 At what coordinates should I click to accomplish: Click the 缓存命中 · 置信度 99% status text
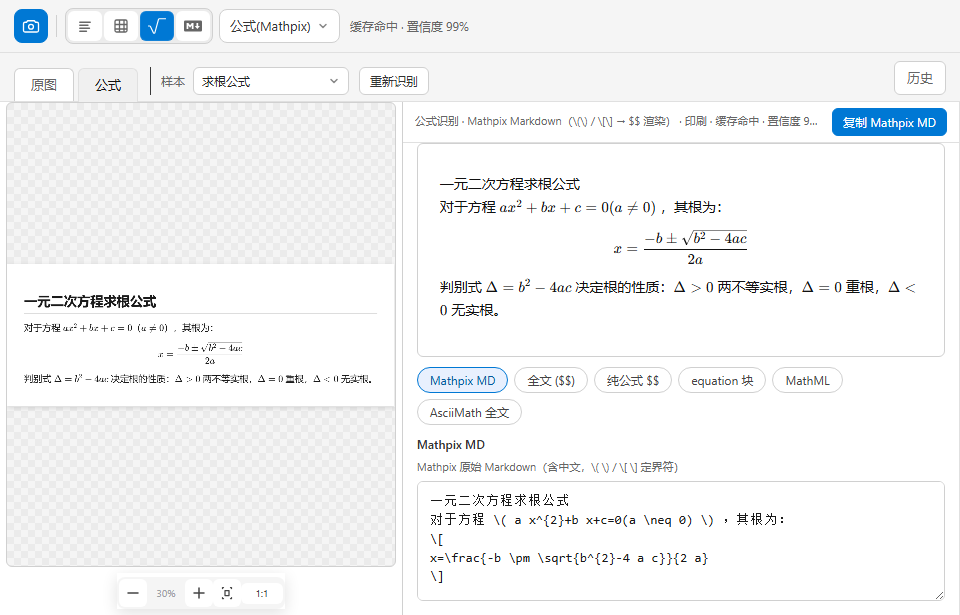(x=409, y=27)
